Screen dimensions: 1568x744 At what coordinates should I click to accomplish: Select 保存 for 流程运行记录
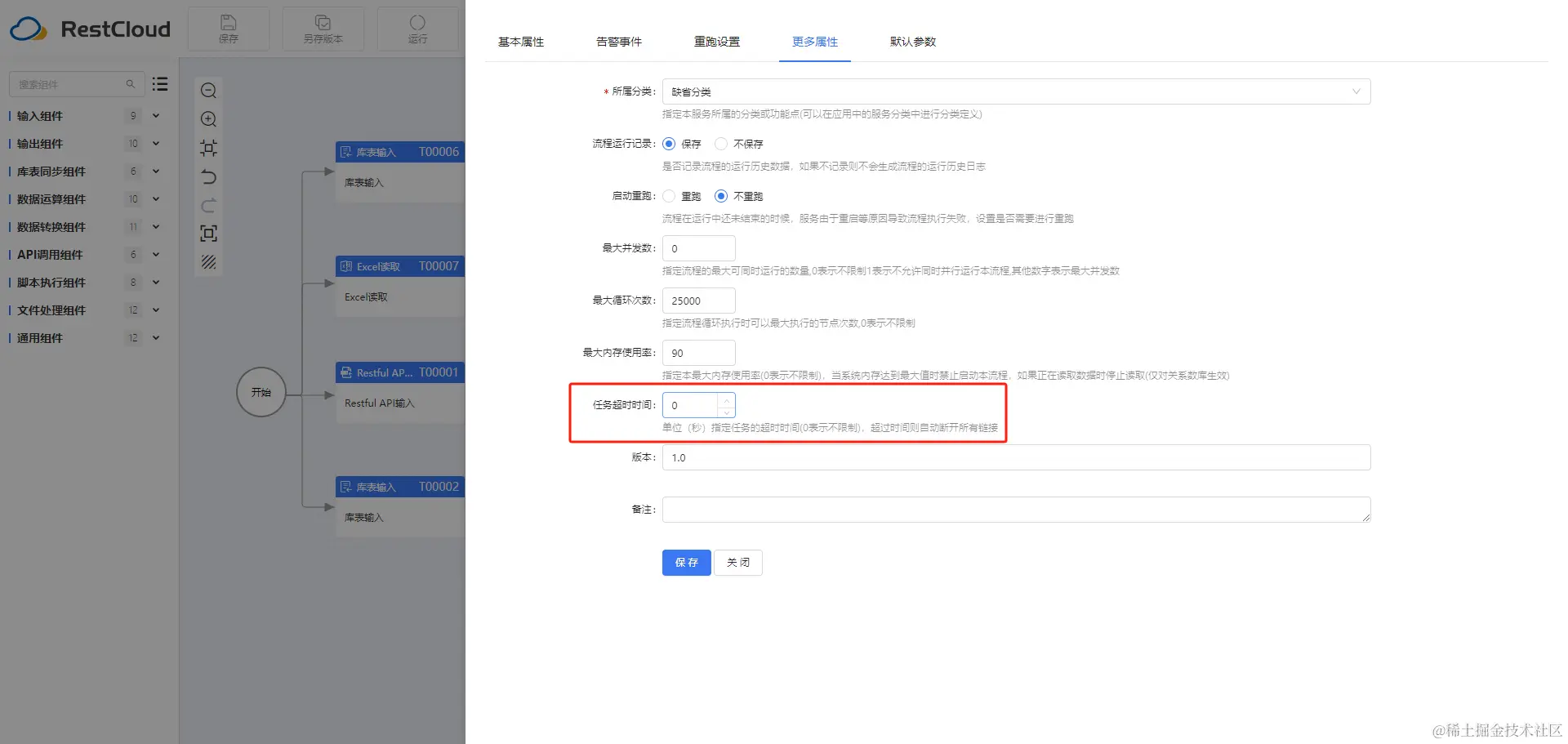tap(669, 144)
